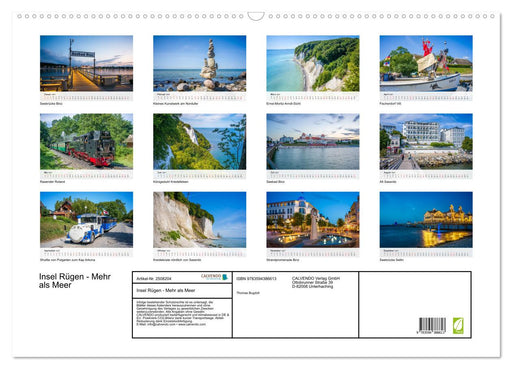Viewport: 512px width, 369px height.
Task: Select the stacked stones artwork photo
Action: point(200,63)
